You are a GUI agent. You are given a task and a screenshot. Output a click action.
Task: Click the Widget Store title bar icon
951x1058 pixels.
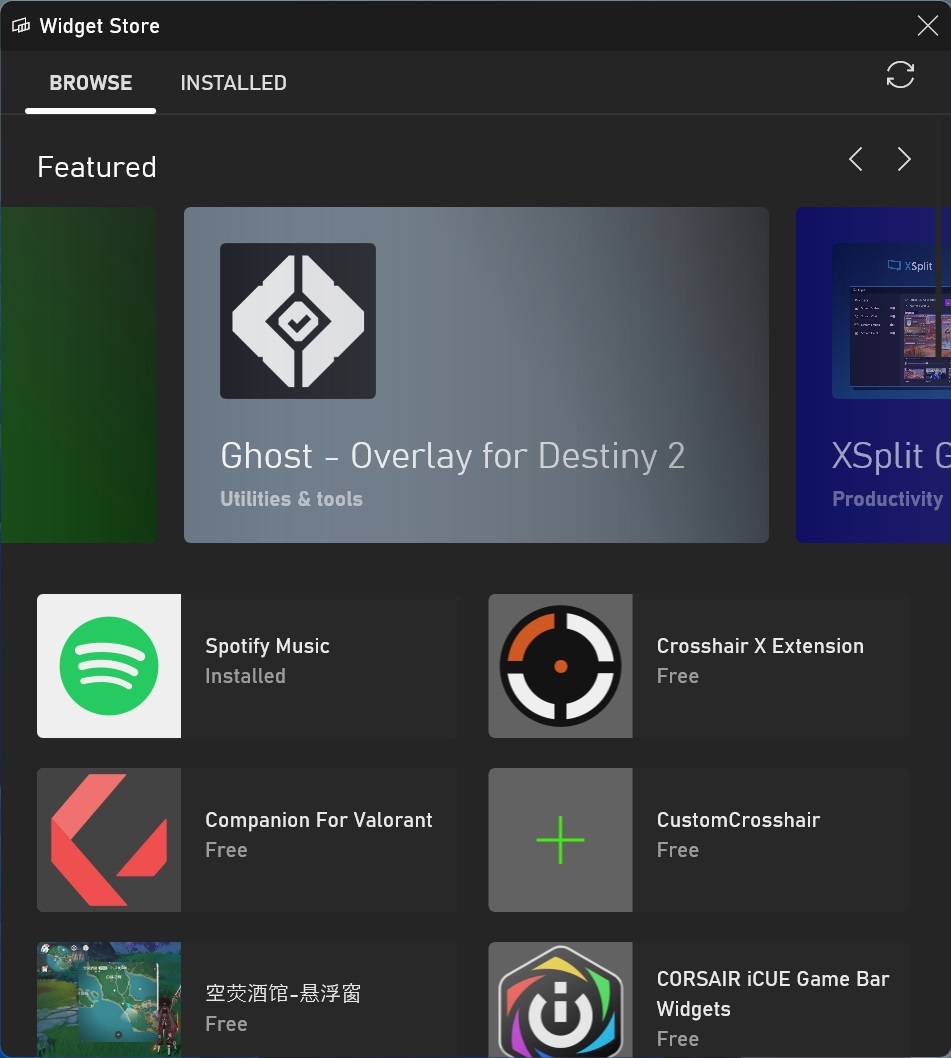[21, 26]
